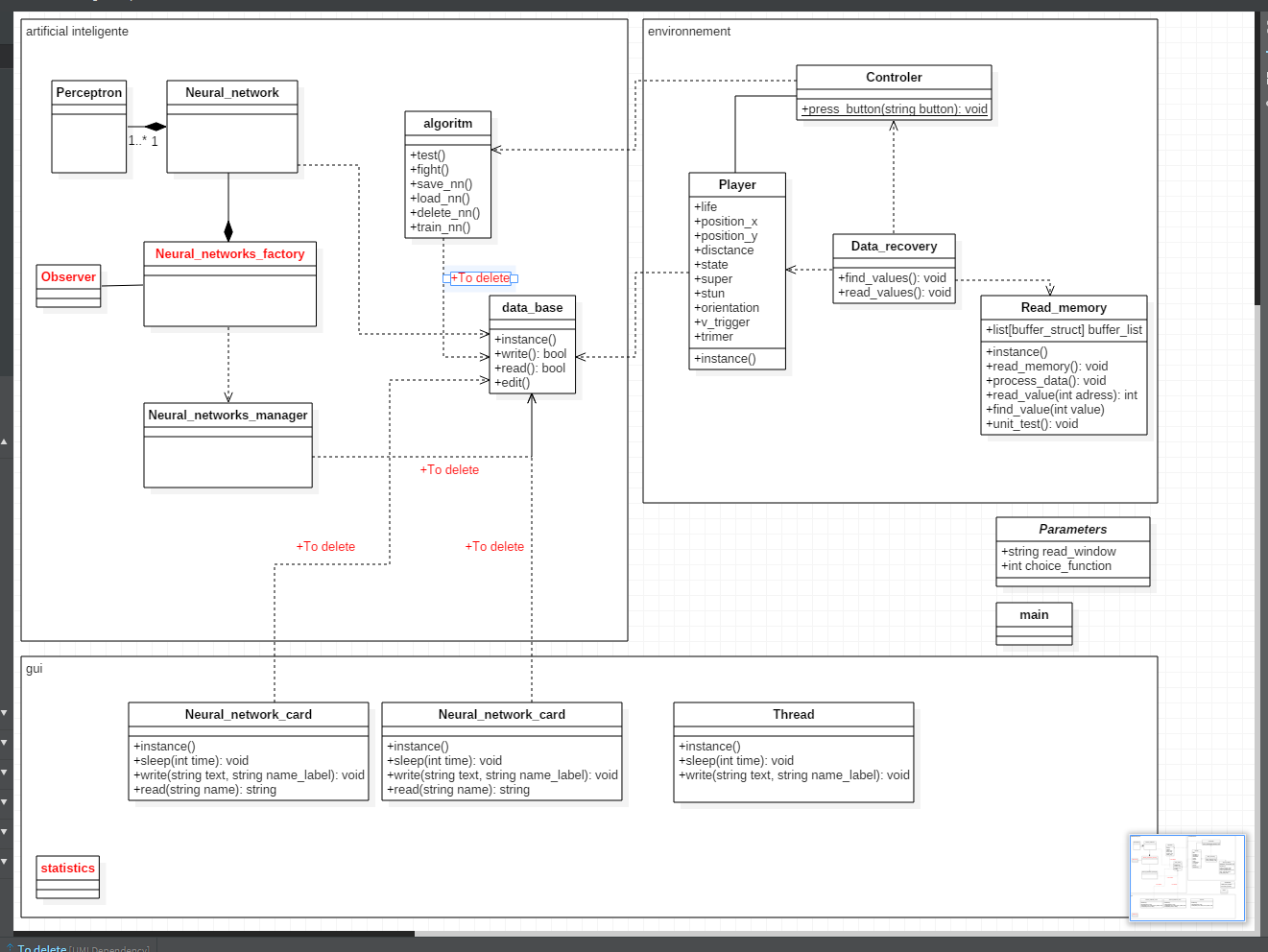The height and width of the screenshot is (952, 1268).
Task: Select '+fight()' operation
Action: (x=429, y=170)
